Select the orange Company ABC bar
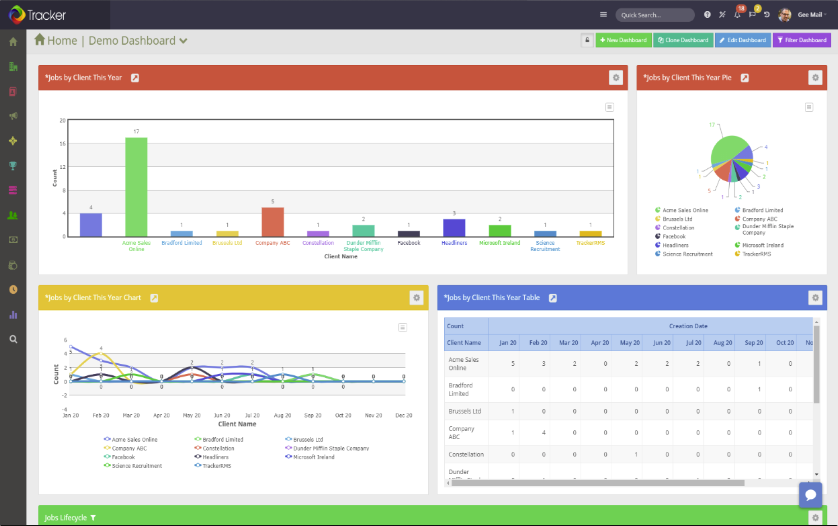 [x=273, y=222]
